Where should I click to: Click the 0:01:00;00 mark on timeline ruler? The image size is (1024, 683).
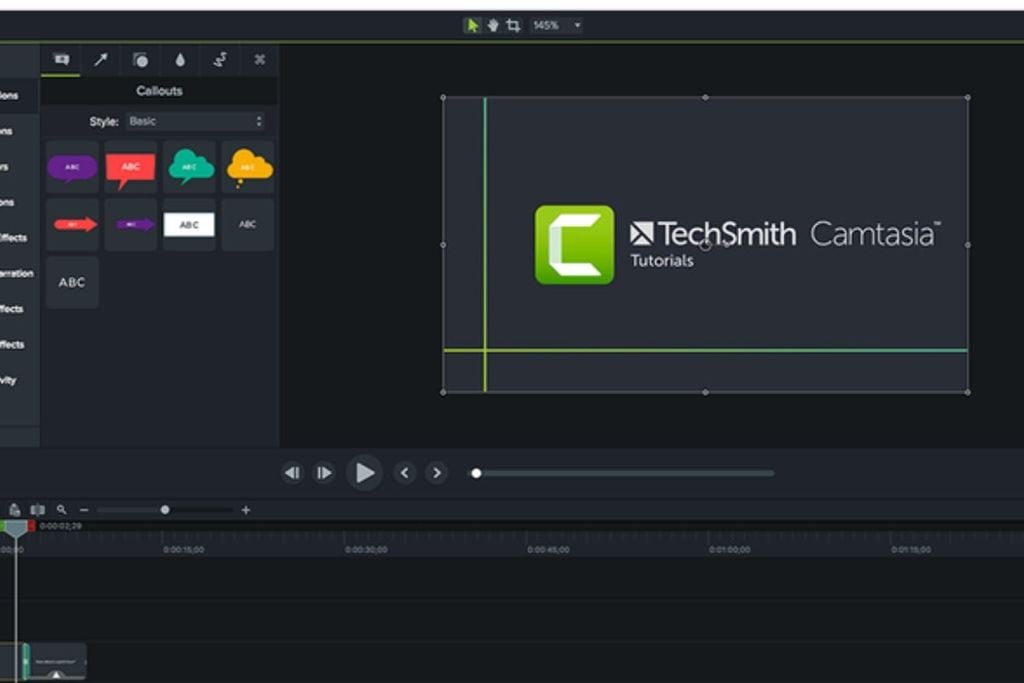[x=729, y=550]
